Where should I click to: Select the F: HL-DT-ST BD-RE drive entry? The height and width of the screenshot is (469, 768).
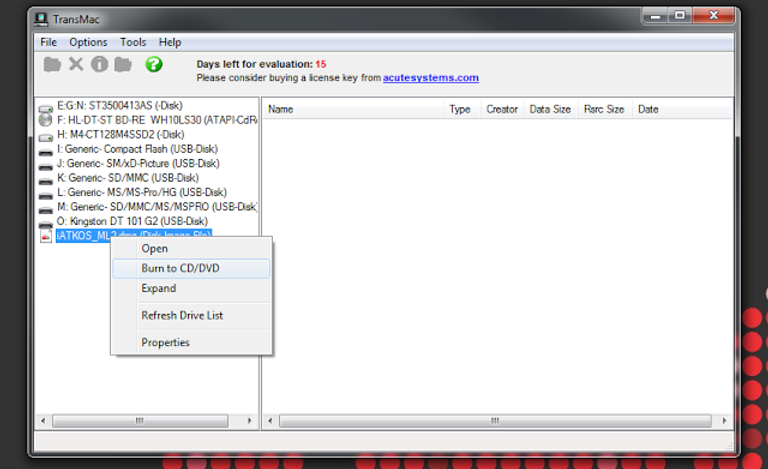pyautogui.click(x=157, y=120)
